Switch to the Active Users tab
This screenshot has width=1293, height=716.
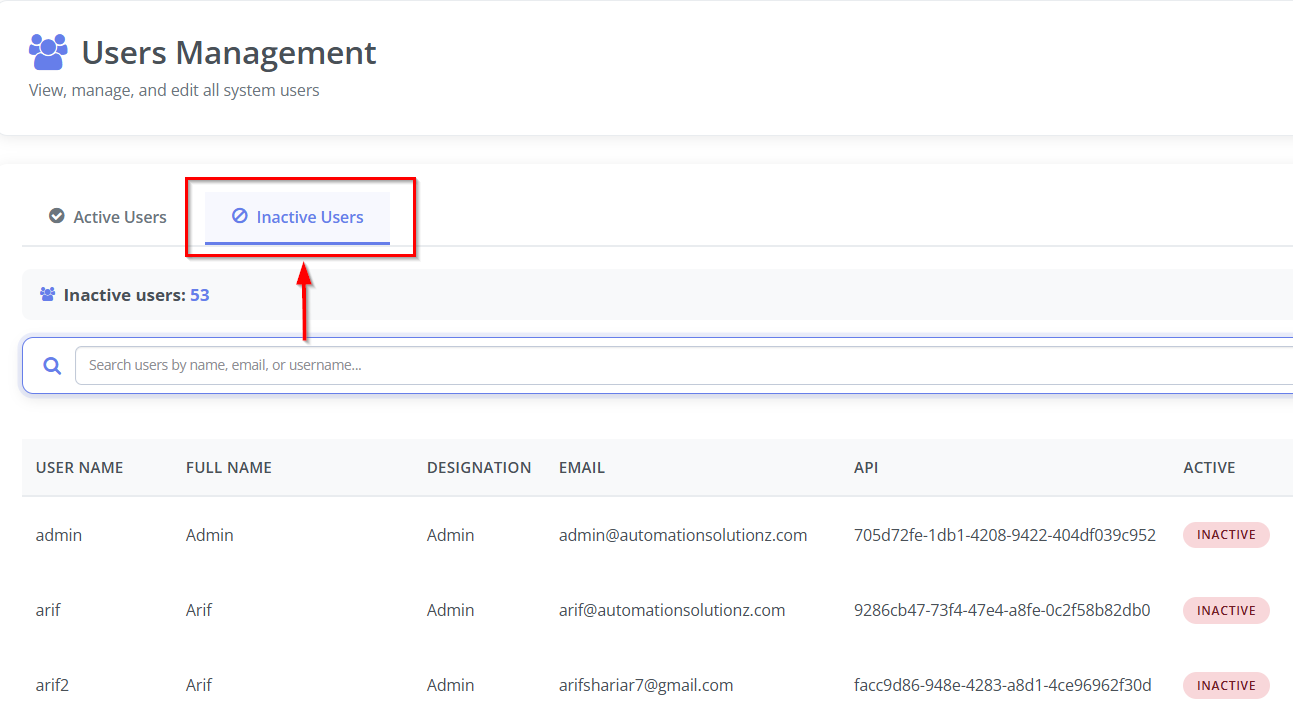[x=109, y=217]
